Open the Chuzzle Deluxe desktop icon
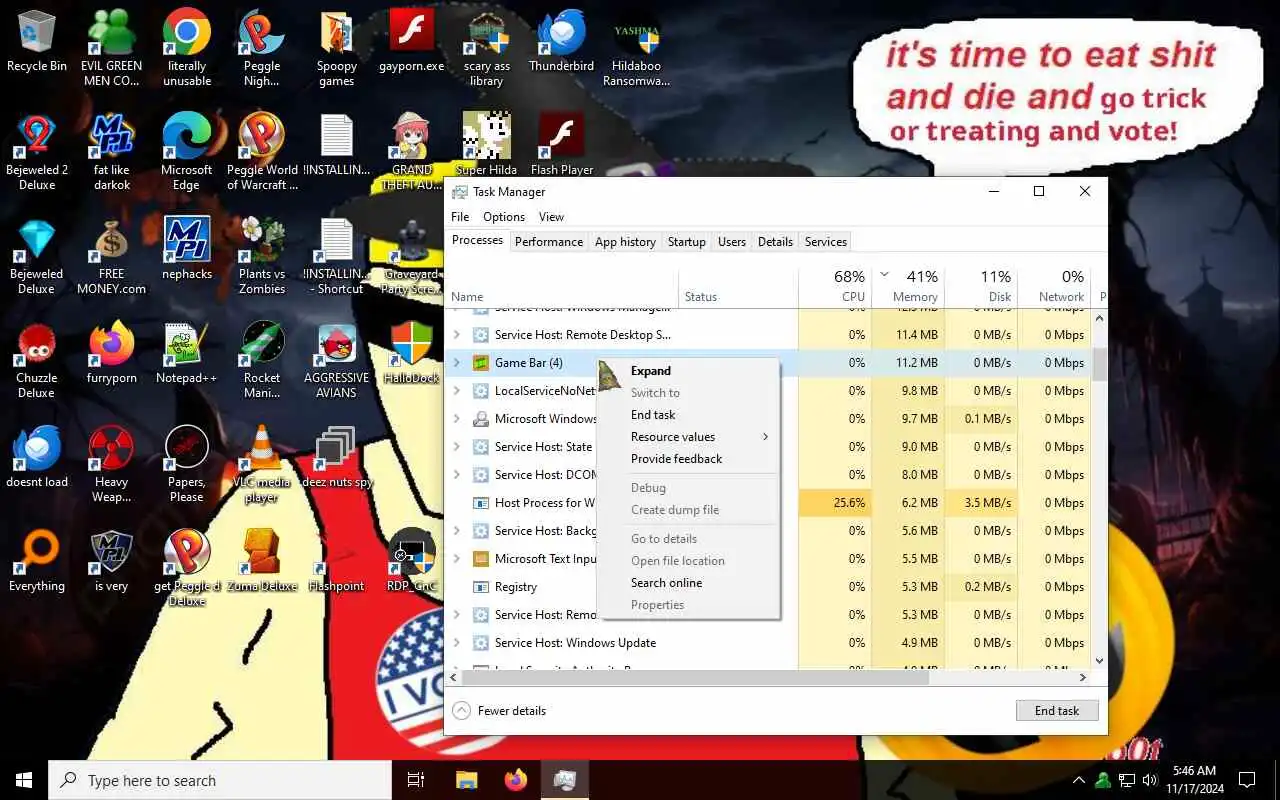1280x800 pixels. click(x=37, y=360)
